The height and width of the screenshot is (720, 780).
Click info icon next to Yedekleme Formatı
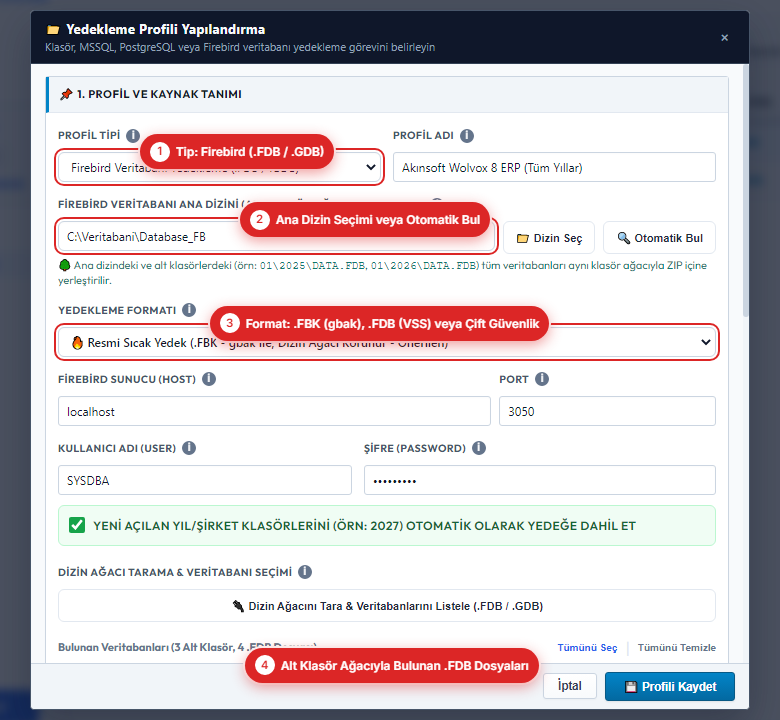(189, 310)
